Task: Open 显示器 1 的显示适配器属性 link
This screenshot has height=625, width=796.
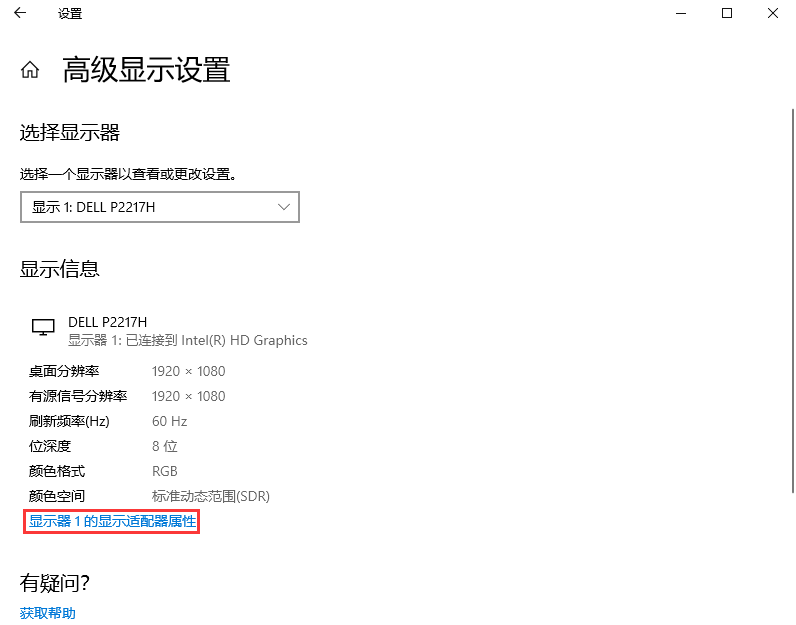Action: tap(112, 521)
